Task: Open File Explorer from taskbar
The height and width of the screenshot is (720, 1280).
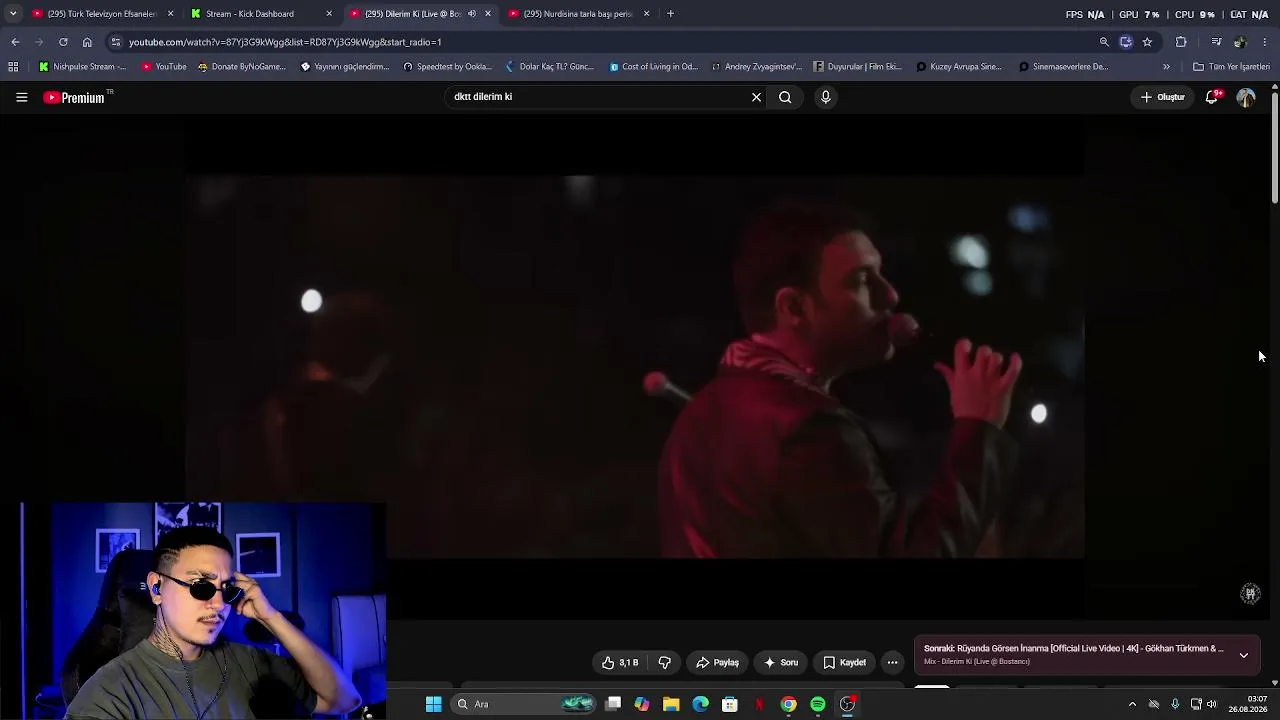Action: coord(671,704)
